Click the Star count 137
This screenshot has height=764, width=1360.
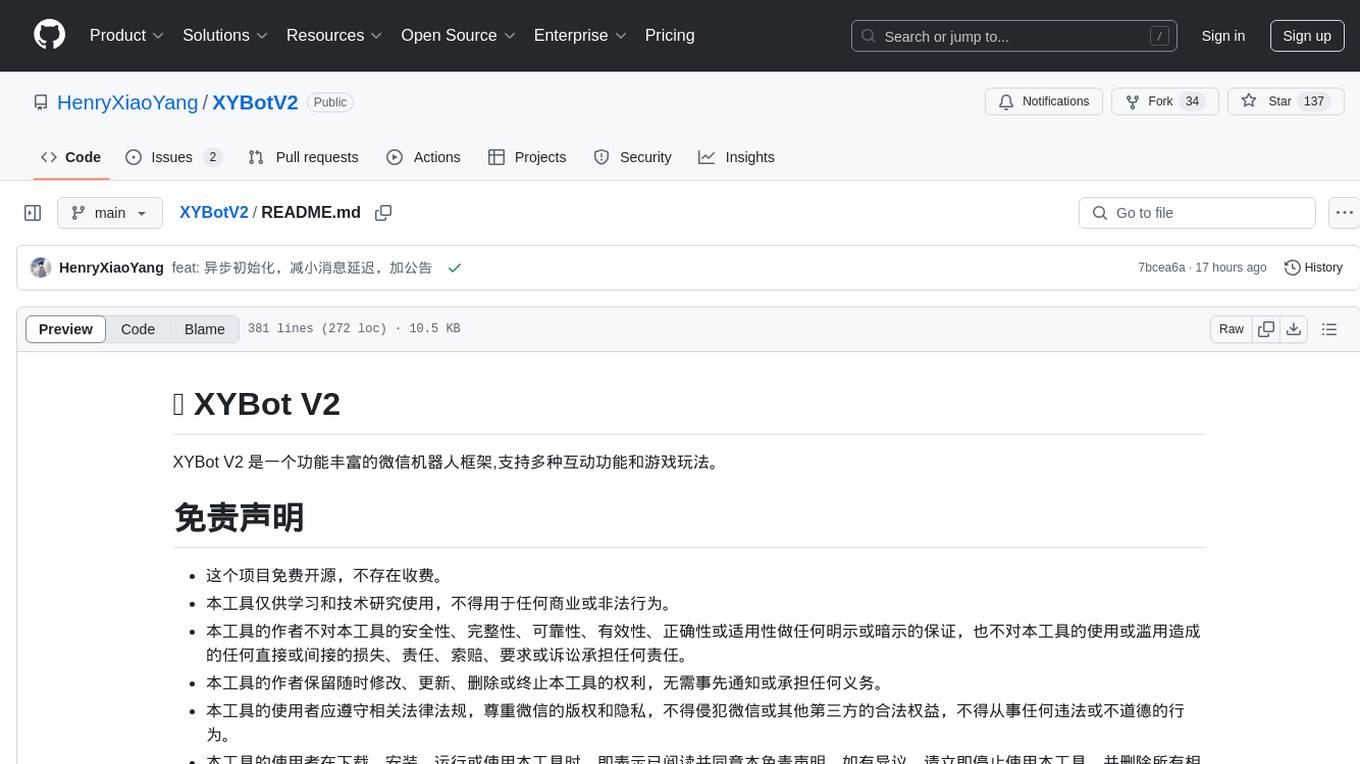1313,101
